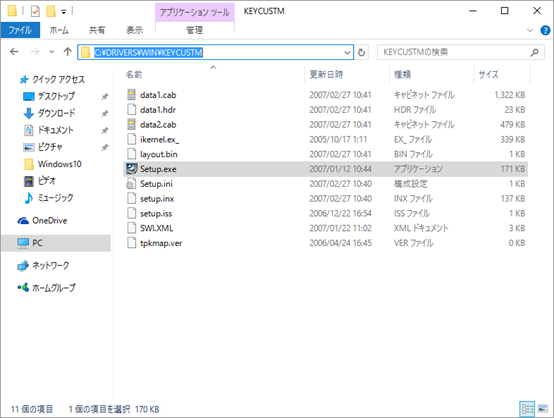Click the Setup.ini file icon
Screen dimensions: 554x418
point(131,184)
